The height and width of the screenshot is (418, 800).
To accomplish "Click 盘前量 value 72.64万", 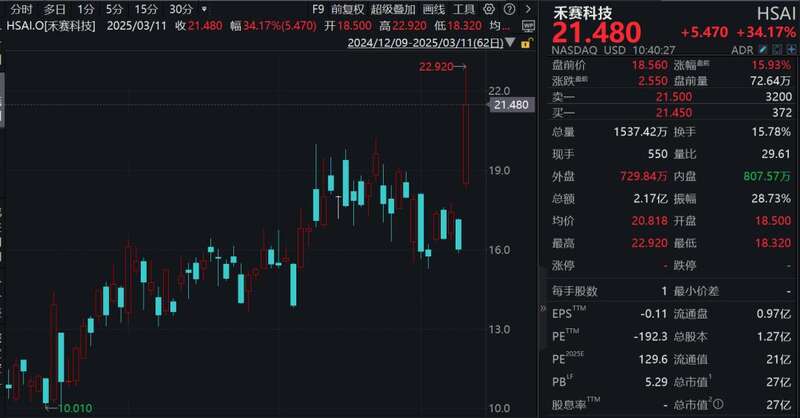I will point(771,81).
